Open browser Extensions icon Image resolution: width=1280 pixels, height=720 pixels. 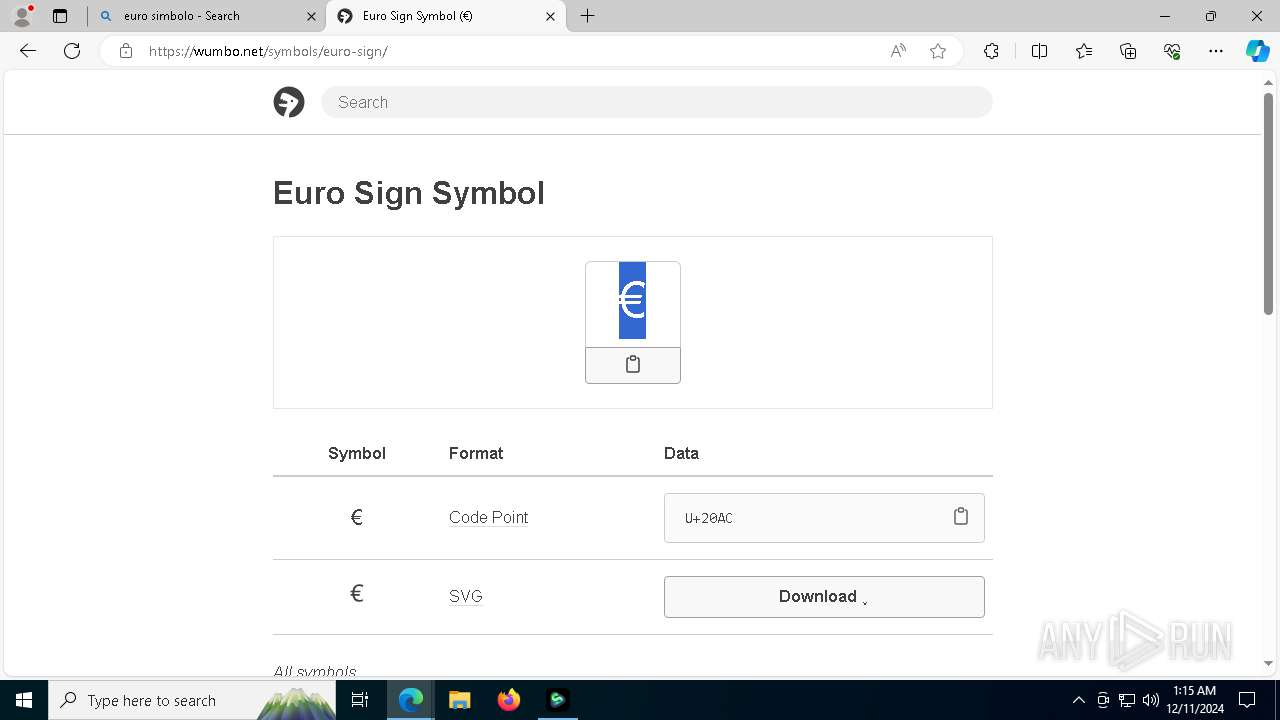click(x=991, y=51)
